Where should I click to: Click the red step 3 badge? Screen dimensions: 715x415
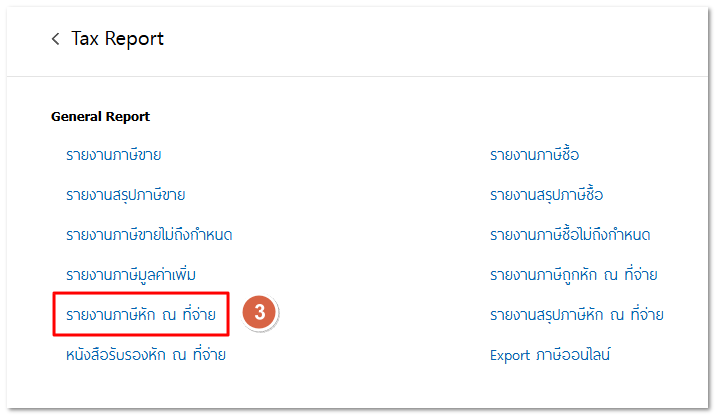click(259, 312)
